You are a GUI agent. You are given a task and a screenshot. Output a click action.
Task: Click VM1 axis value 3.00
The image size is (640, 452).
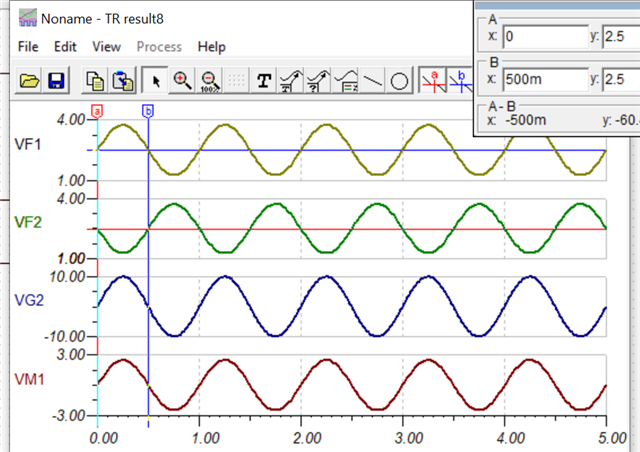71,354
